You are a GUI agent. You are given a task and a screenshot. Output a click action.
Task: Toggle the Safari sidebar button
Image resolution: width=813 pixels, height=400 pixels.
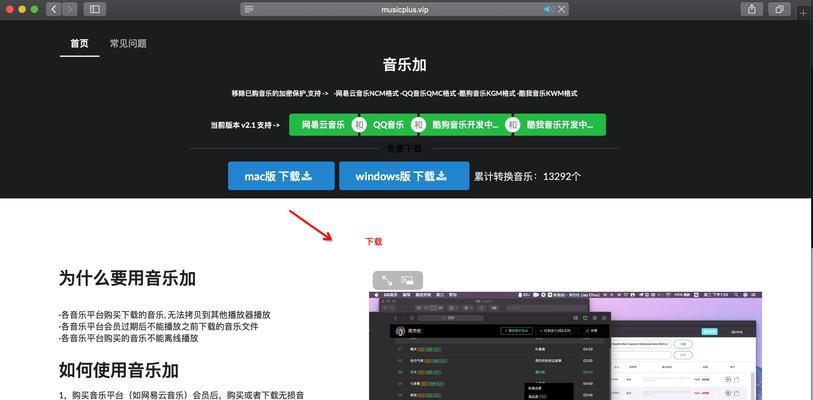pos(94,9)
